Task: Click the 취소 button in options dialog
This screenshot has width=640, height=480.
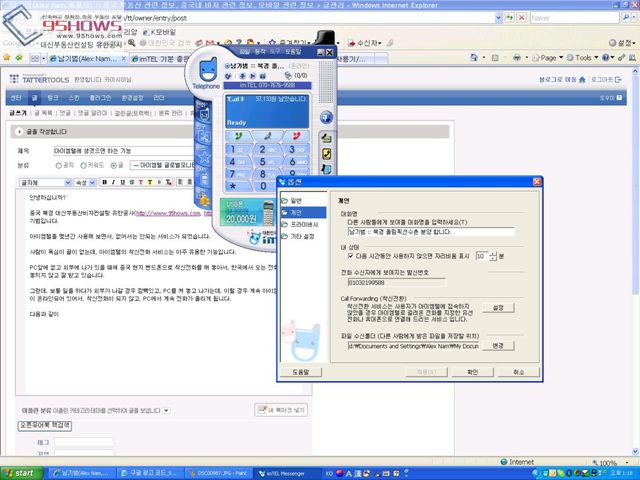Action: (x=518, y=372)
